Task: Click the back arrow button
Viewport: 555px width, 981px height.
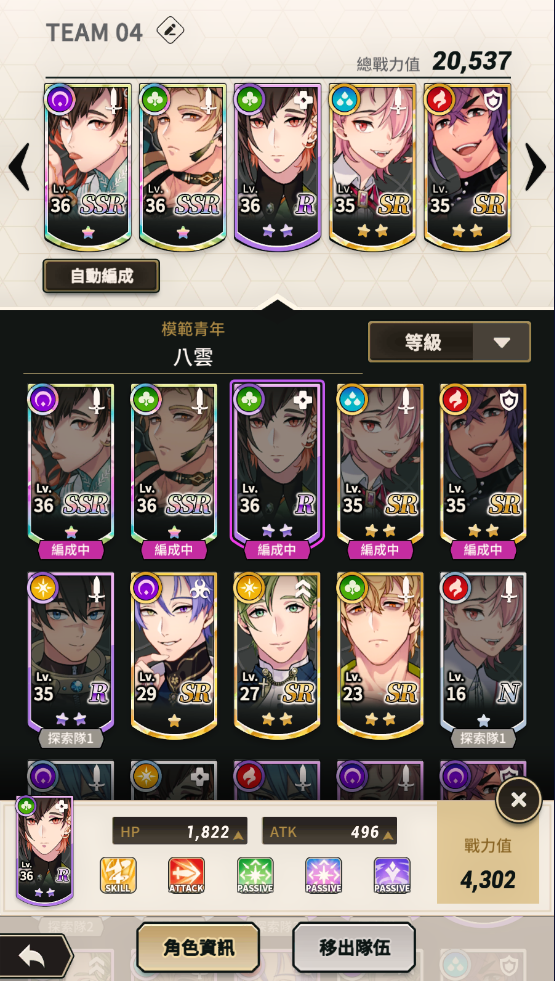Action: tap(36, 955)
